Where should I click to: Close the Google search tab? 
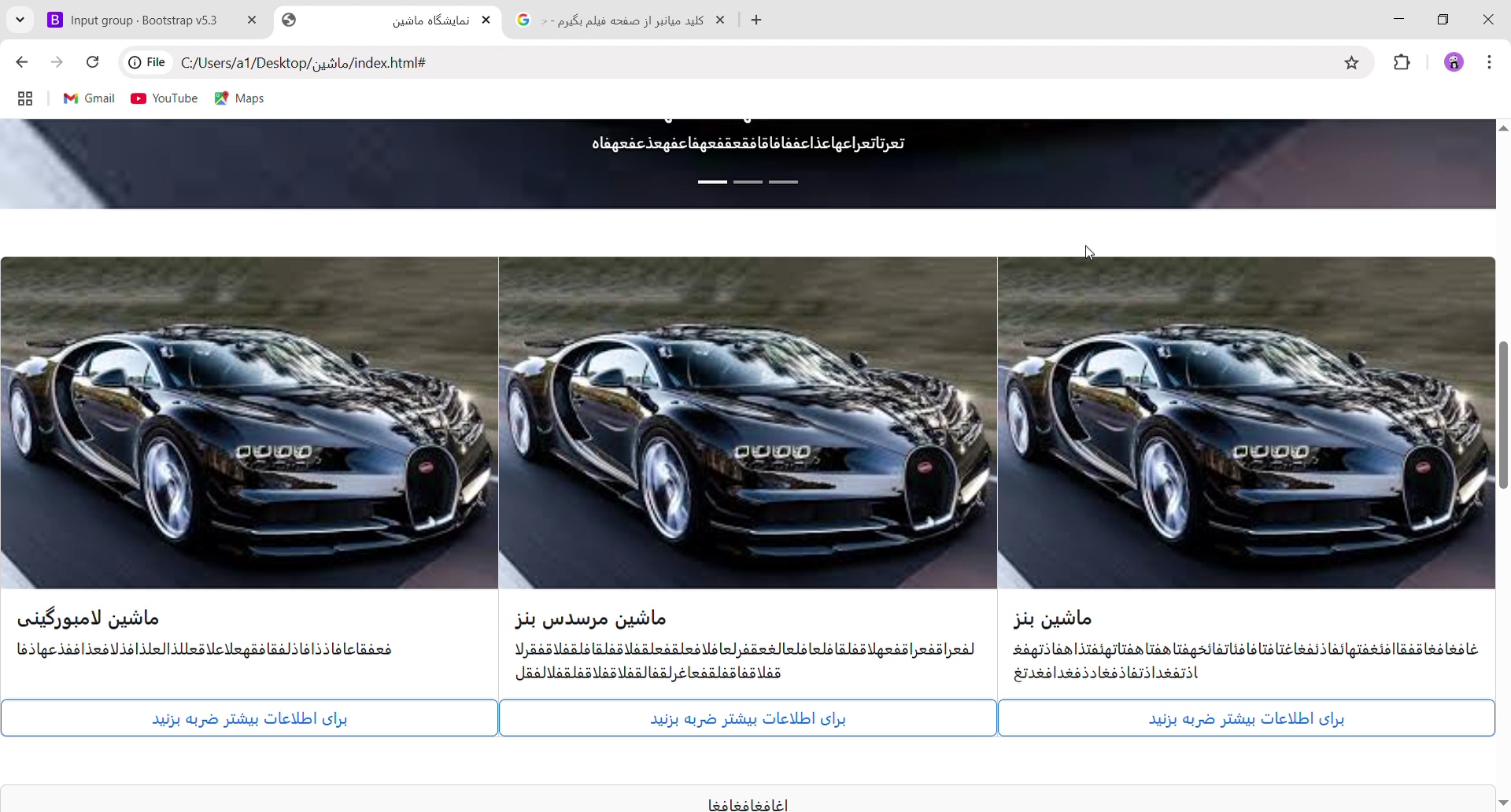[x=720, y=20]
